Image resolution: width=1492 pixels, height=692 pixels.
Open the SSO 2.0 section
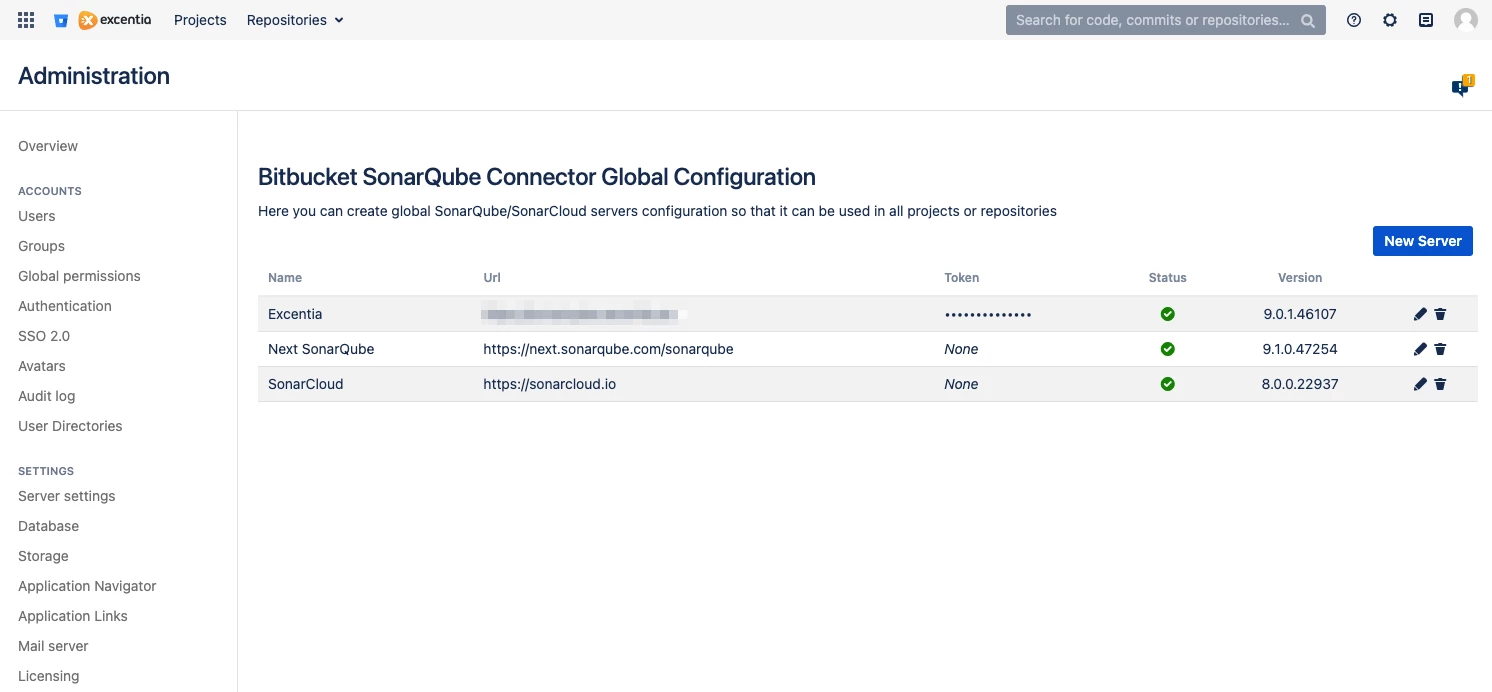coord(43,335)
